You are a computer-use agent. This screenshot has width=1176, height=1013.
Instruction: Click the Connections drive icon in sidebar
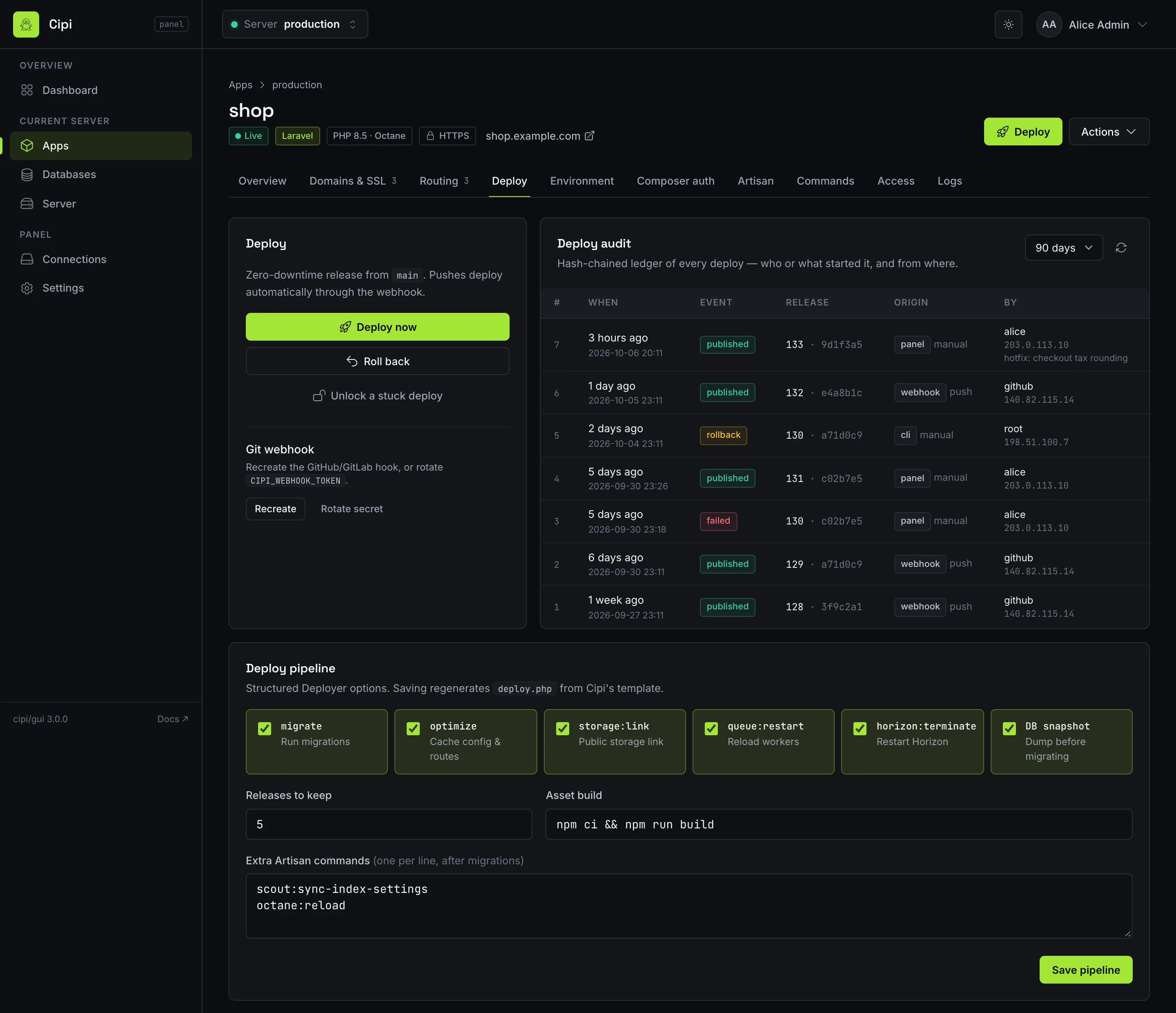pos(27,259)
